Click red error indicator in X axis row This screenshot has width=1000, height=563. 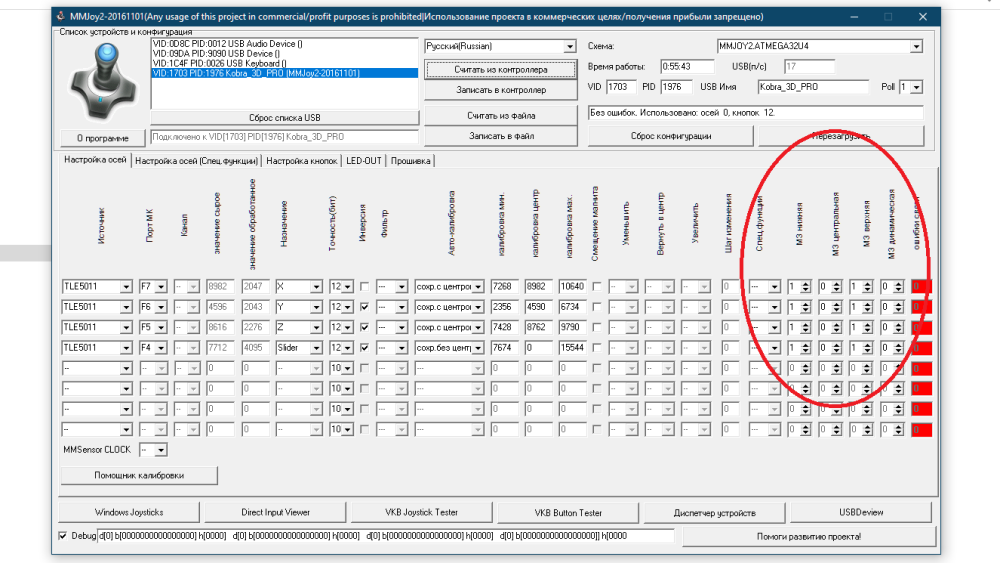tap(922, 287)
